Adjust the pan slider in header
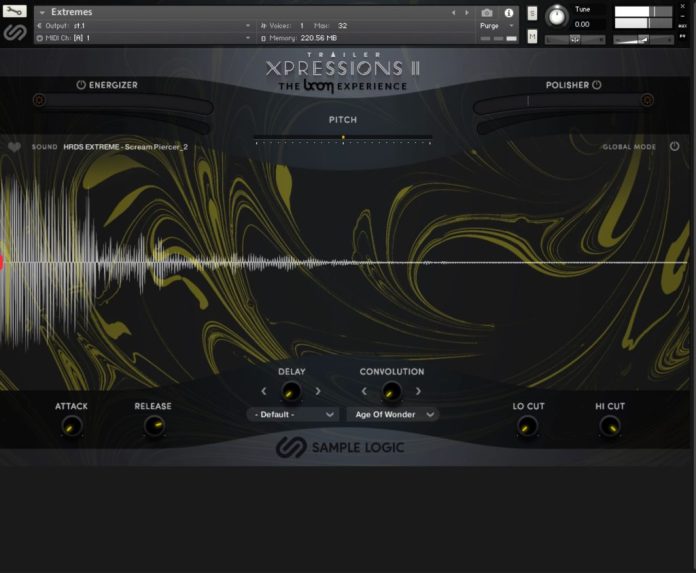The width and height of the screenshot is (696, 573). pos(575,40)
